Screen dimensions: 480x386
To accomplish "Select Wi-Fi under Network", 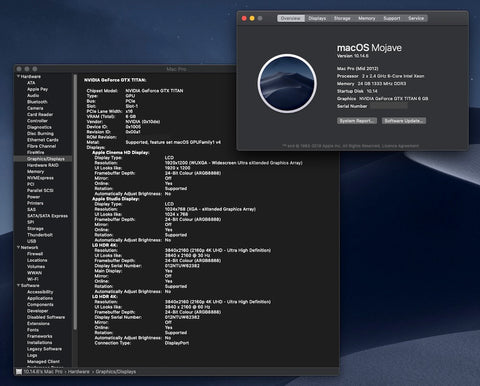I will pyautogui.click(x=33, y=279).
